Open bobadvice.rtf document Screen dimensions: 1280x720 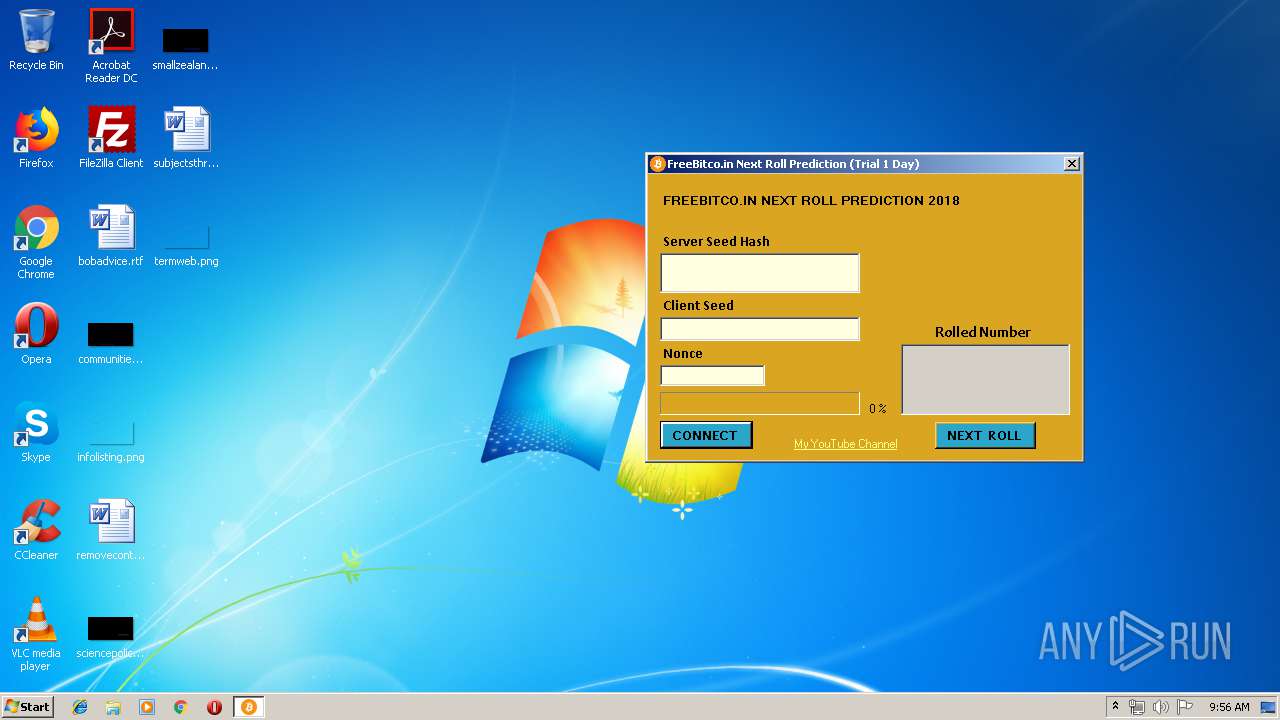111,236
